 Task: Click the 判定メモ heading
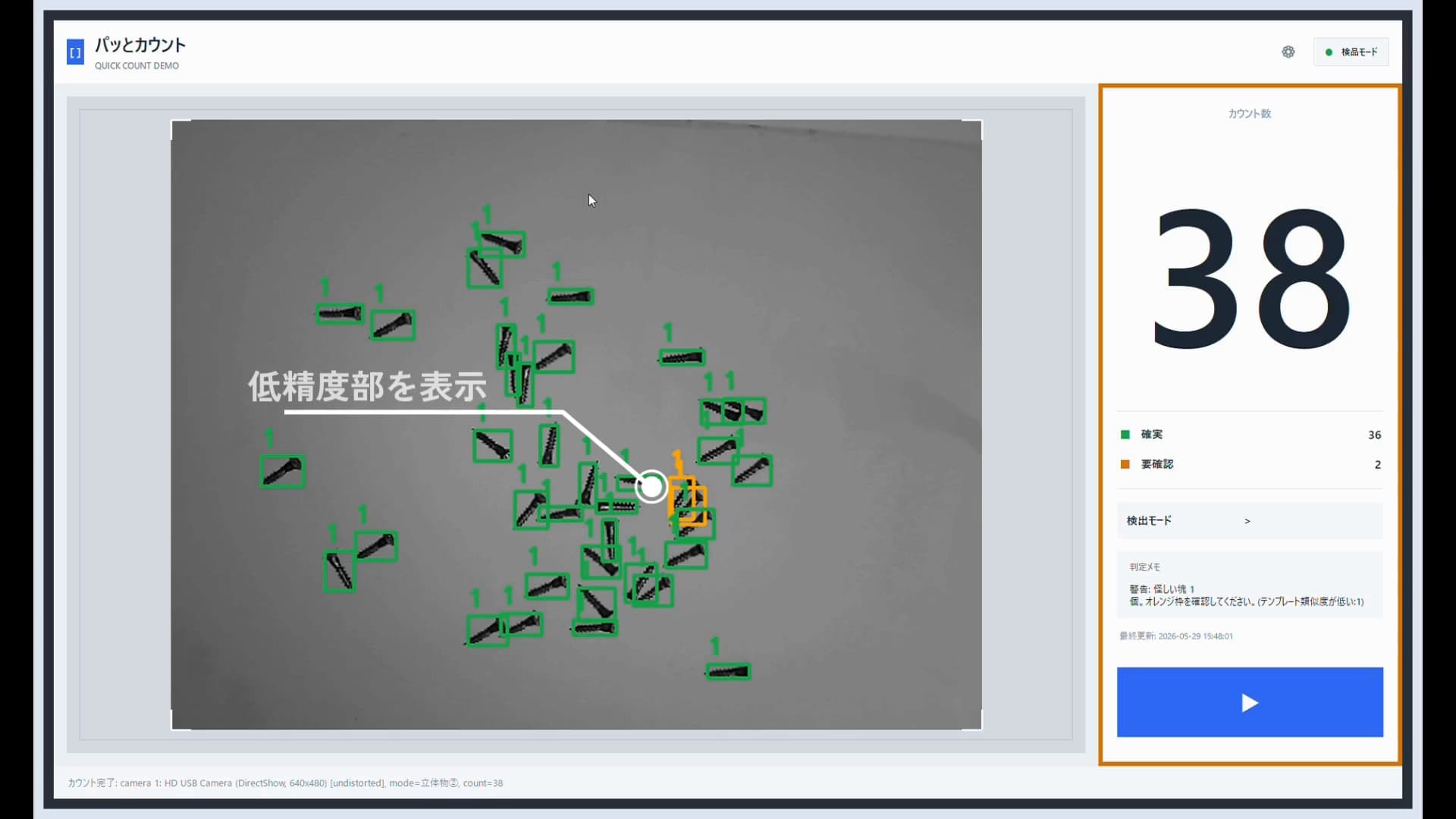coord(1145,566)
